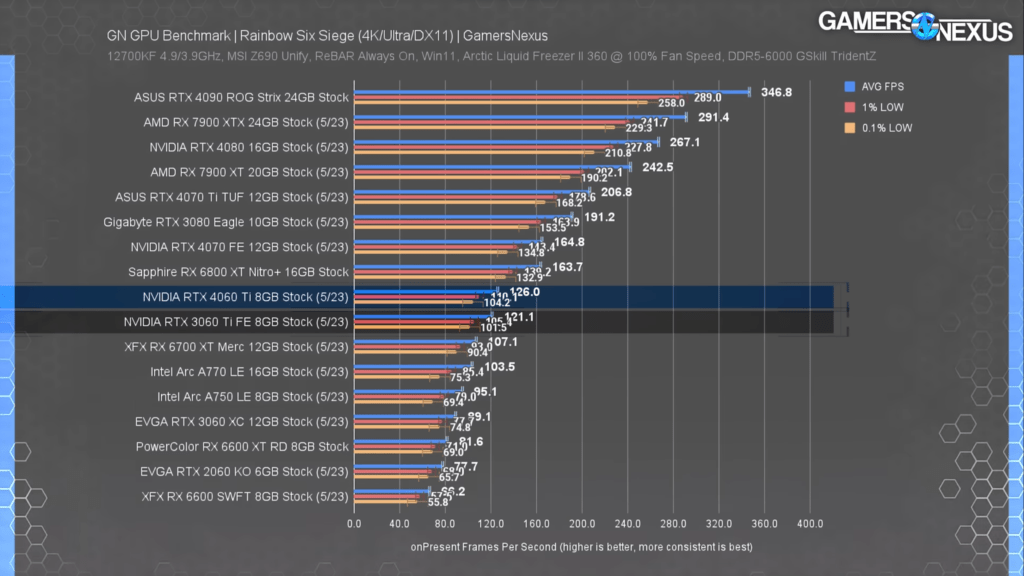Click the blue average FPS bar for the RX 7900 XTX

click(520, 117)
